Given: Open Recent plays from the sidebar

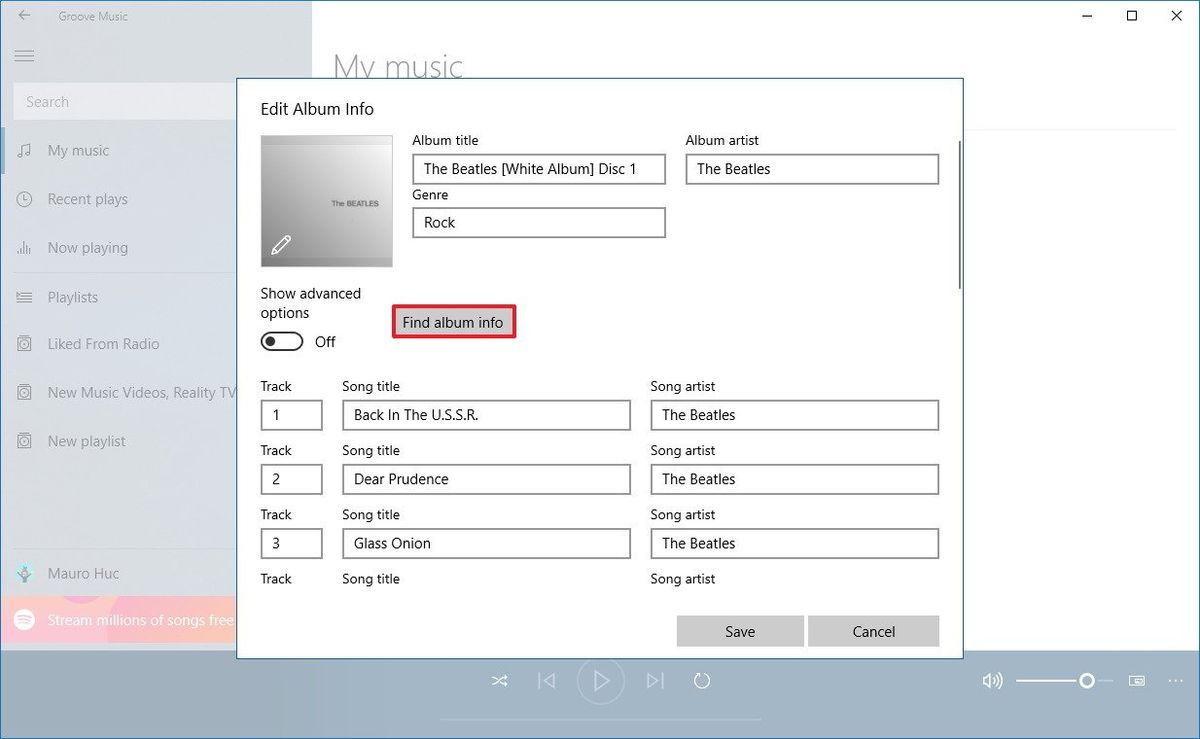Looking at the screenshot, I should [22, 199].
